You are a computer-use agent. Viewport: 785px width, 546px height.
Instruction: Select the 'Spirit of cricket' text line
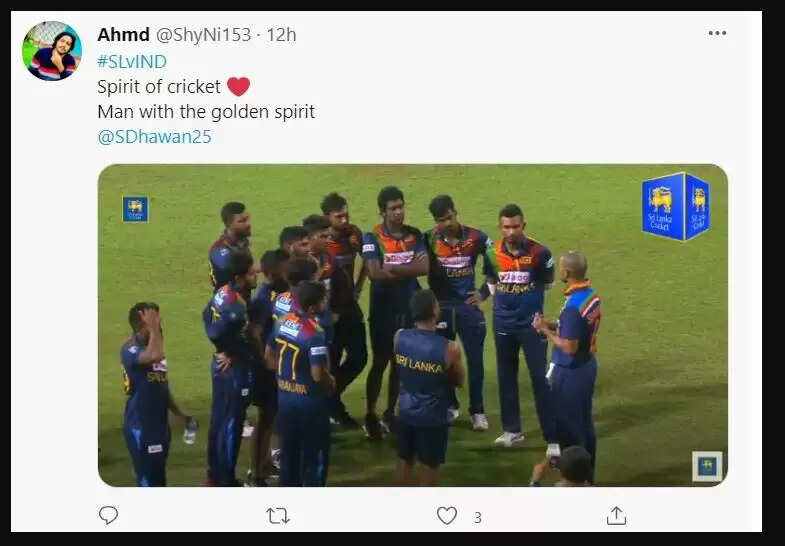click(x=158, y=86)
